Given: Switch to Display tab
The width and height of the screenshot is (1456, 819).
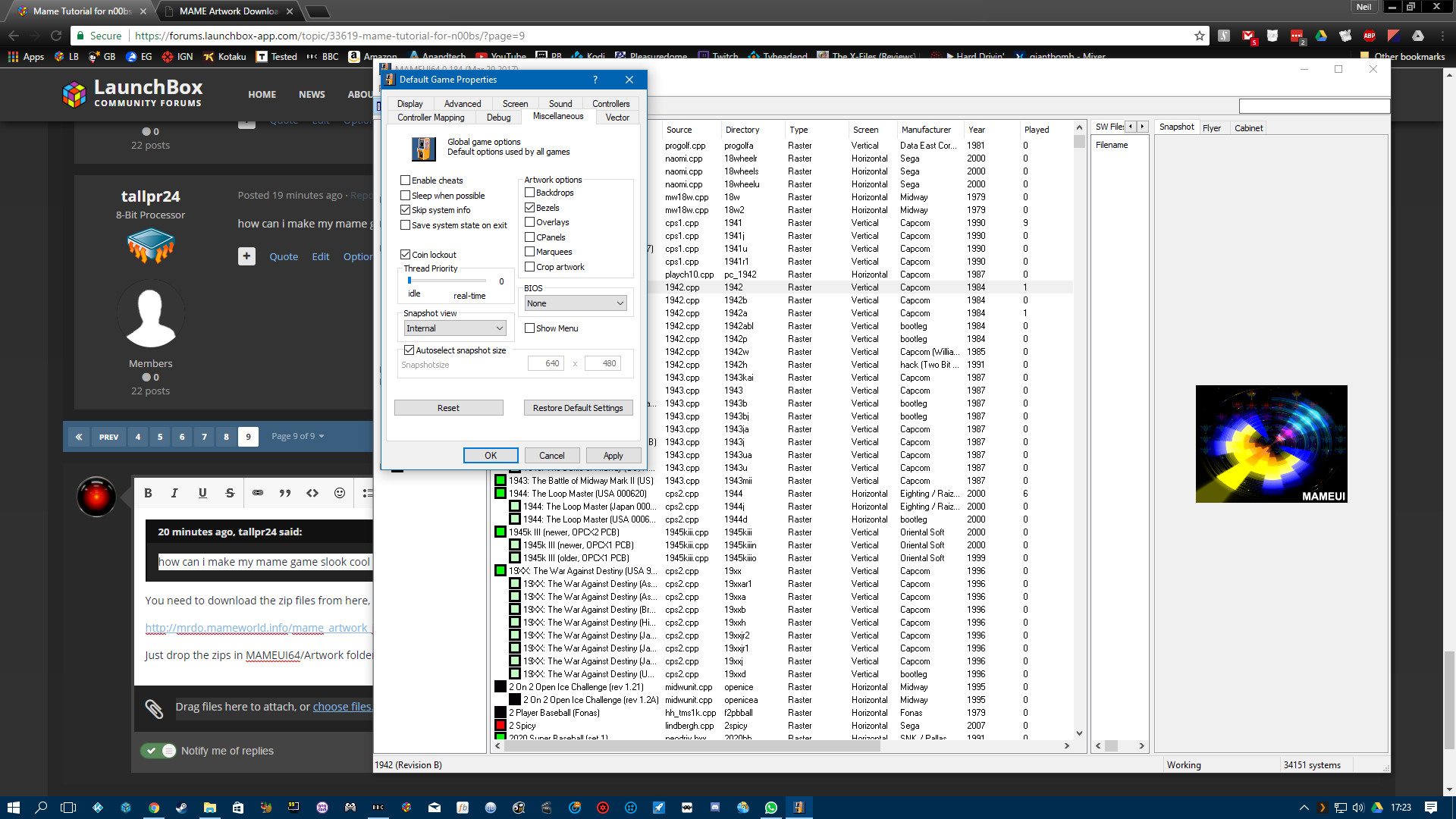Looking at the screenshot, I should coord(409,104).
